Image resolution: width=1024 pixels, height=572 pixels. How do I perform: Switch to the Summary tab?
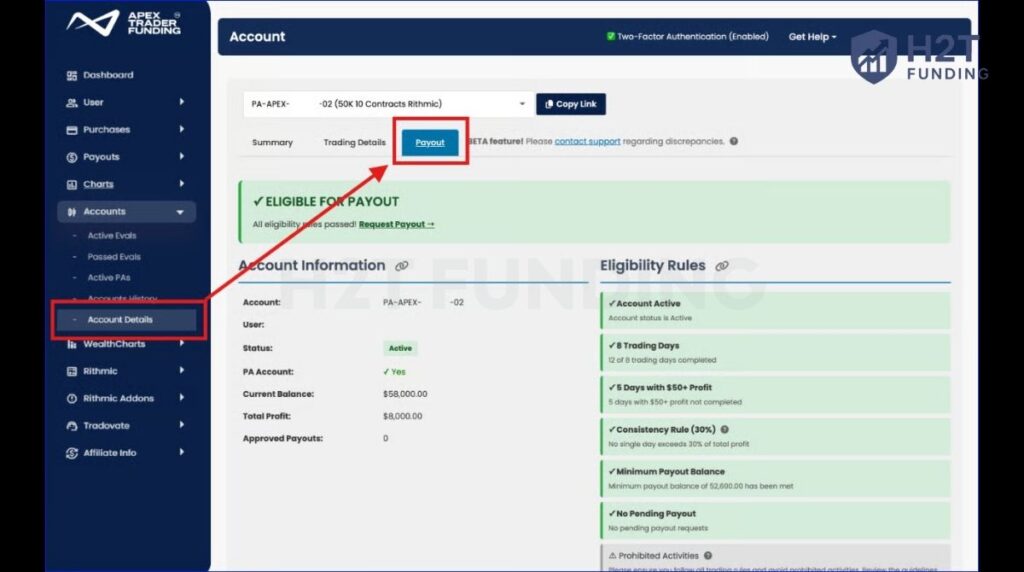point(272,142)
